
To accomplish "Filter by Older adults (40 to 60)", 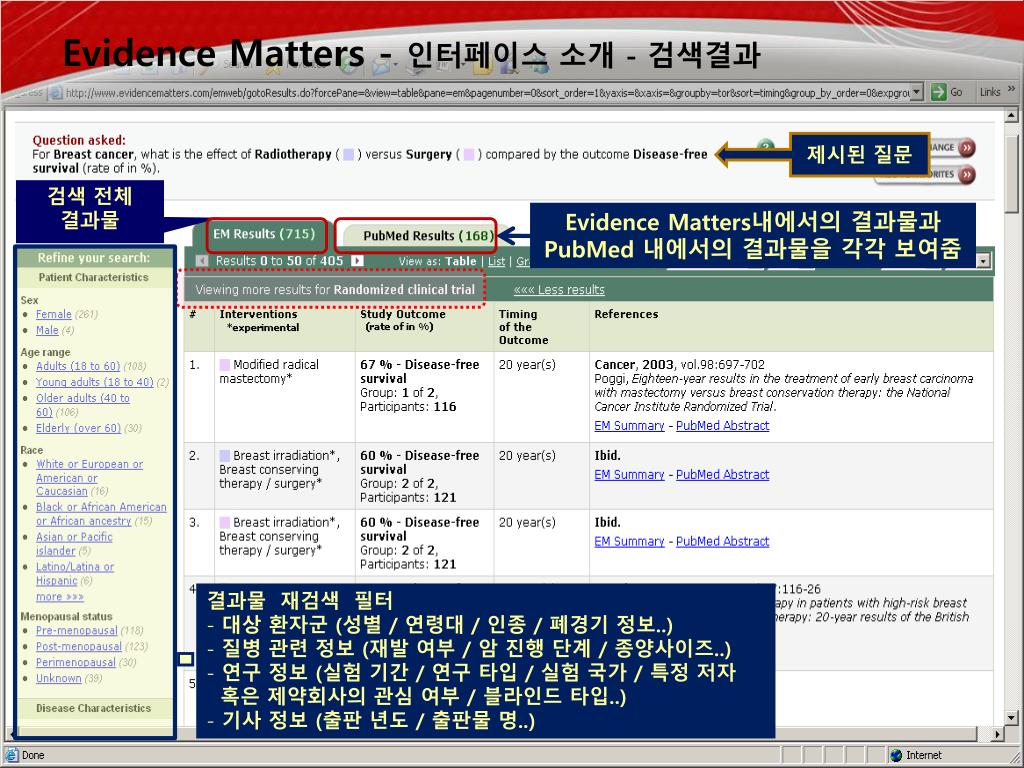I will pyautogui.click(x=82, y=405).
